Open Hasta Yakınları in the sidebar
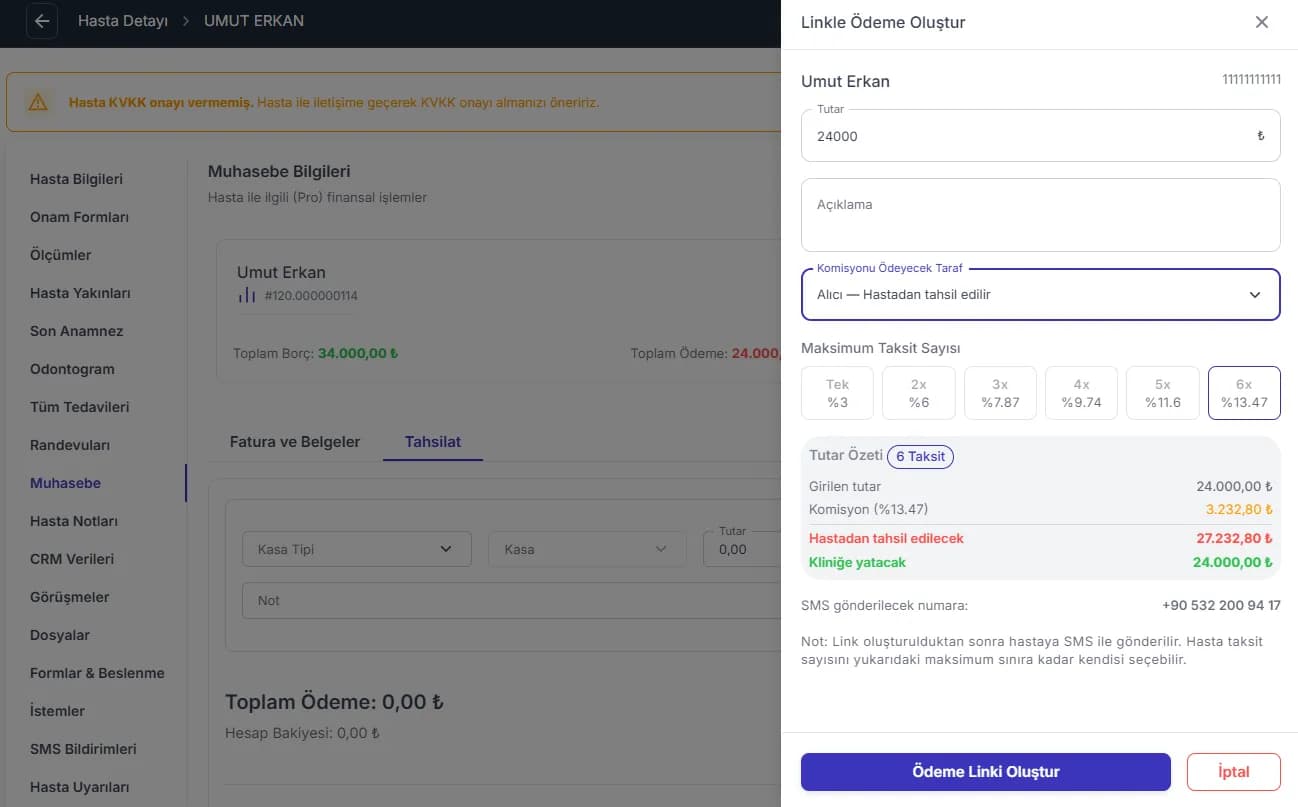The height and width of the screenshot is (807, 1298). point(80,293)
